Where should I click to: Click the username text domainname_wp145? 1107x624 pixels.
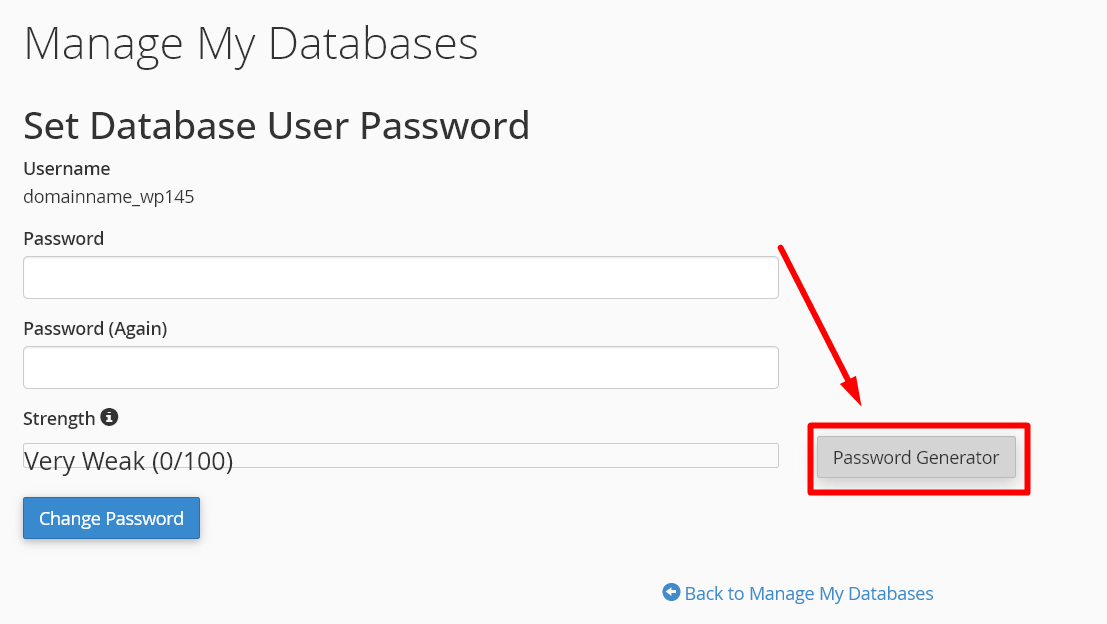[108, 196]
